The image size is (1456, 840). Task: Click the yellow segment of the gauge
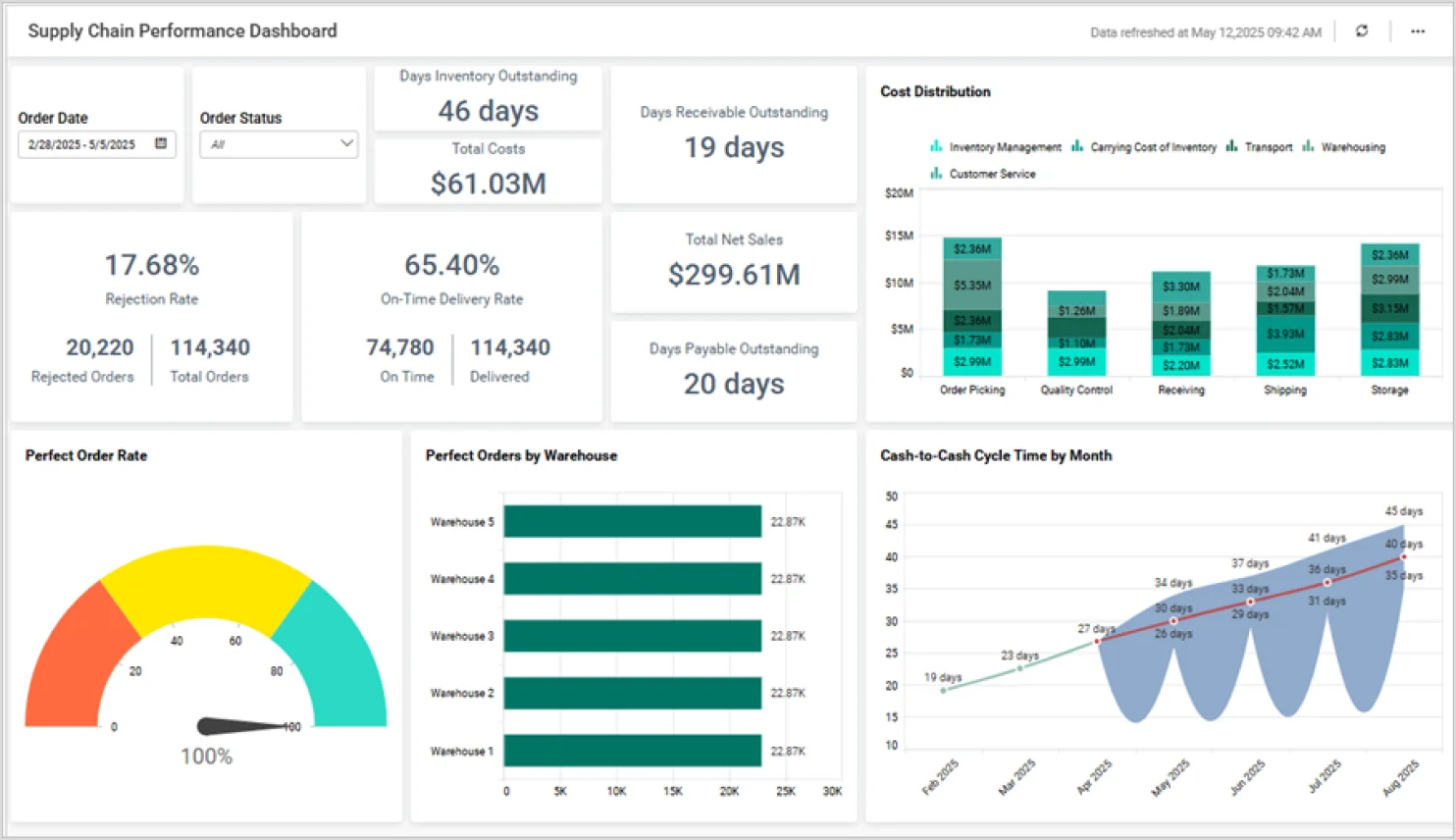[206, 583]
